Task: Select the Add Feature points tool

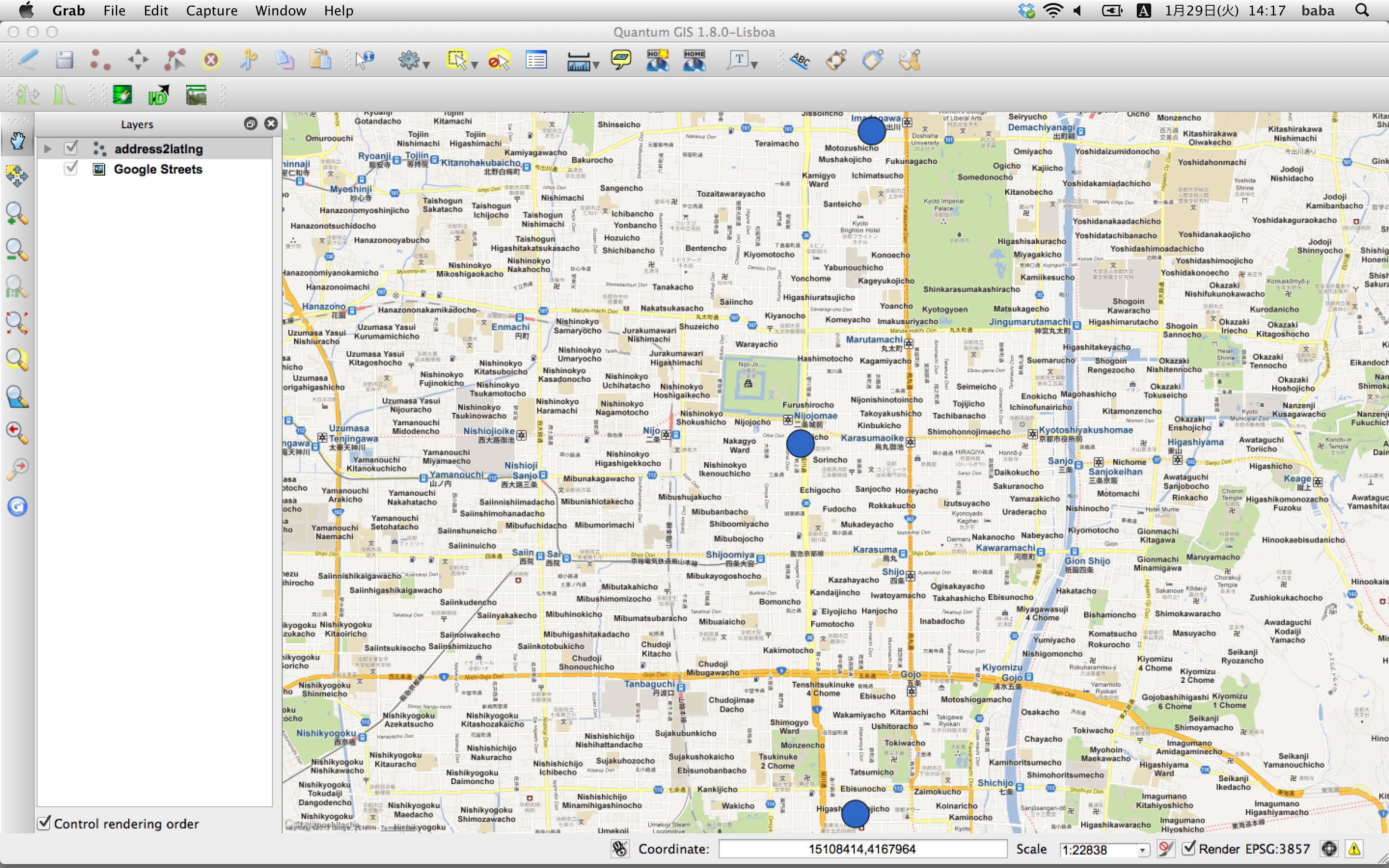Action: [100, 60]
